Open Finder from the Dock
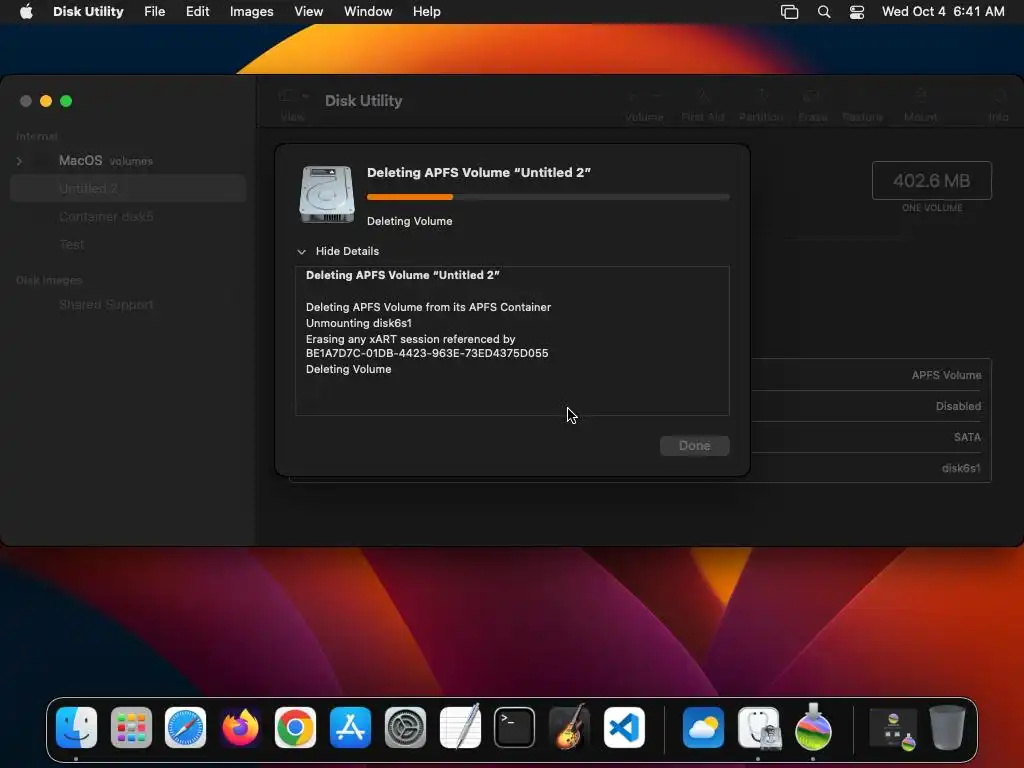Image resolution: width=1024 pixels, height=768 pixels. pos(76,727)
